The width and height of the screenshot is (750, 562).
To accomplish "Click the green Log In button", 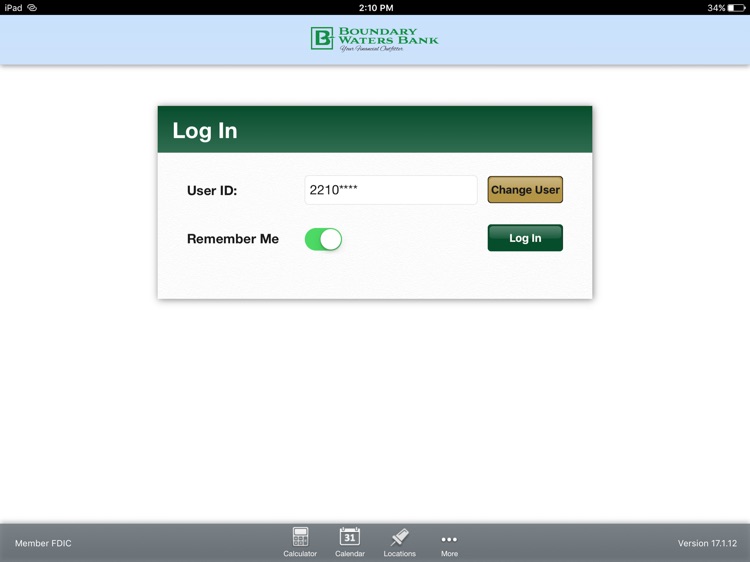I will click(525, 238).
